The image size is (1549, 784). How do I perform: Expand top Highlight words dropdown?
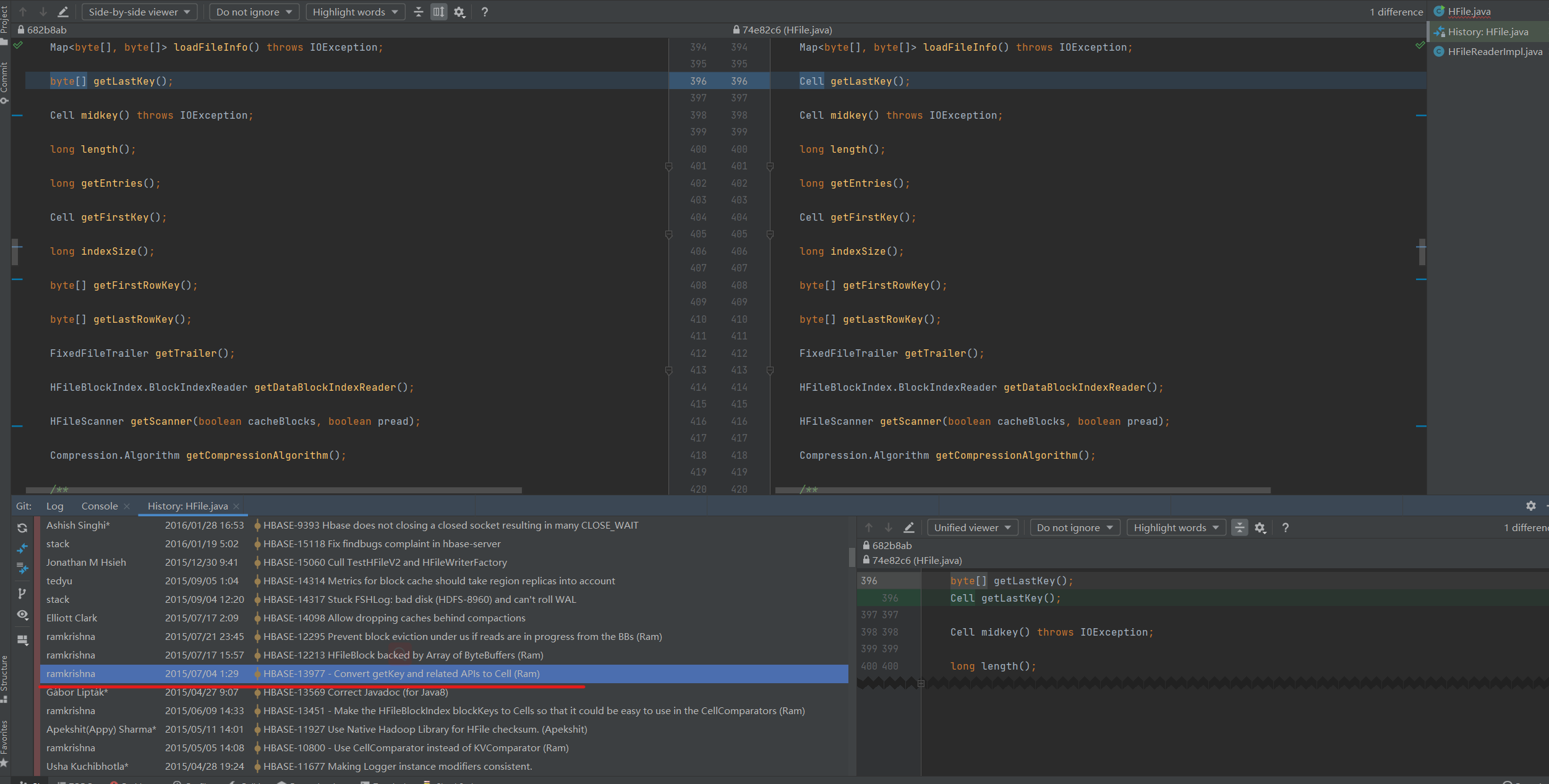[355, 12]
